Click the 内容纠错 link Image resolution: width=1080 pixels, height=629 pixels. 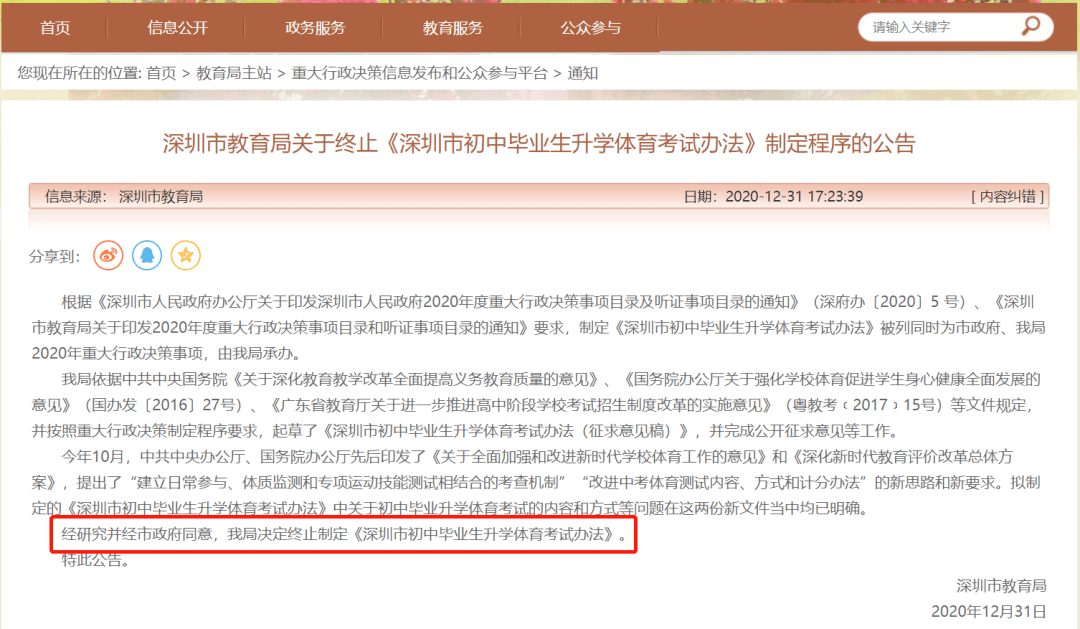pyautogui.click(x=1008, y=196)
